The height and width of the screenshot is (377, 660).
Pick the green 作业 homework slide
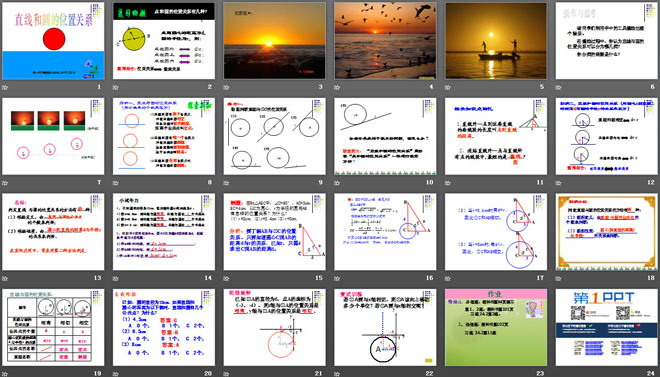point(496,327)
